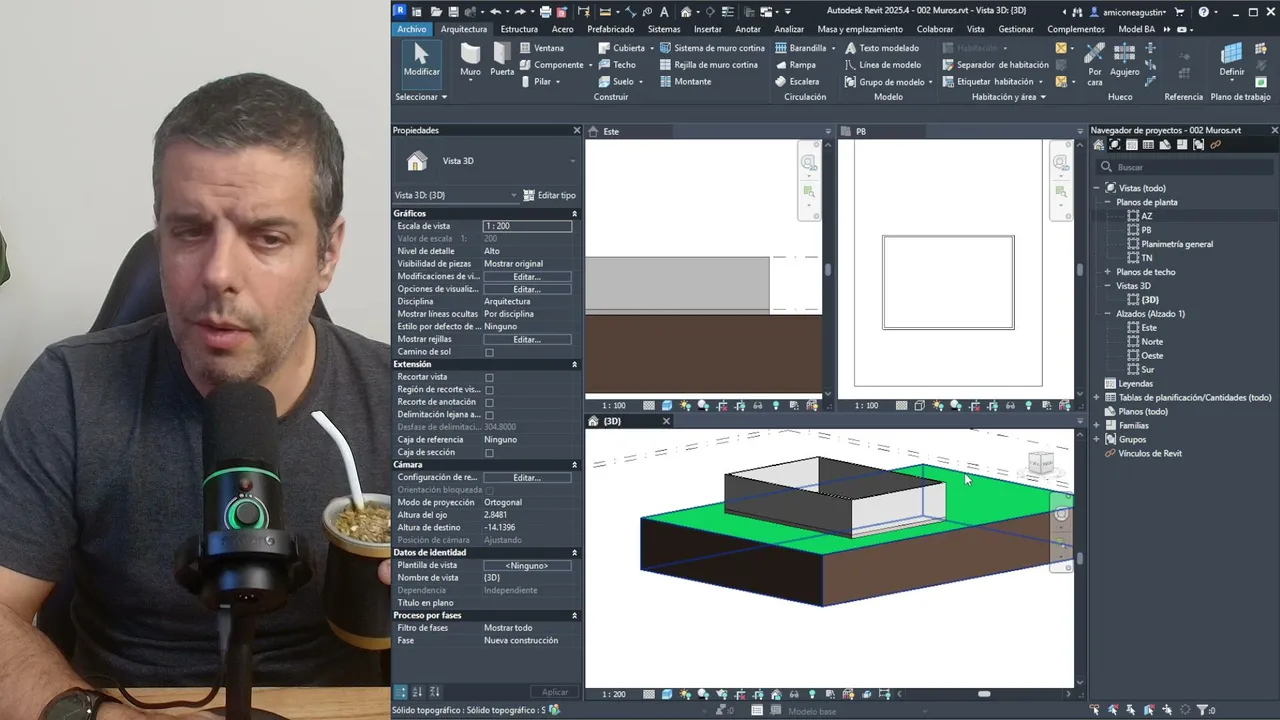Select the Barandilla railing tool

coord(801,48)
